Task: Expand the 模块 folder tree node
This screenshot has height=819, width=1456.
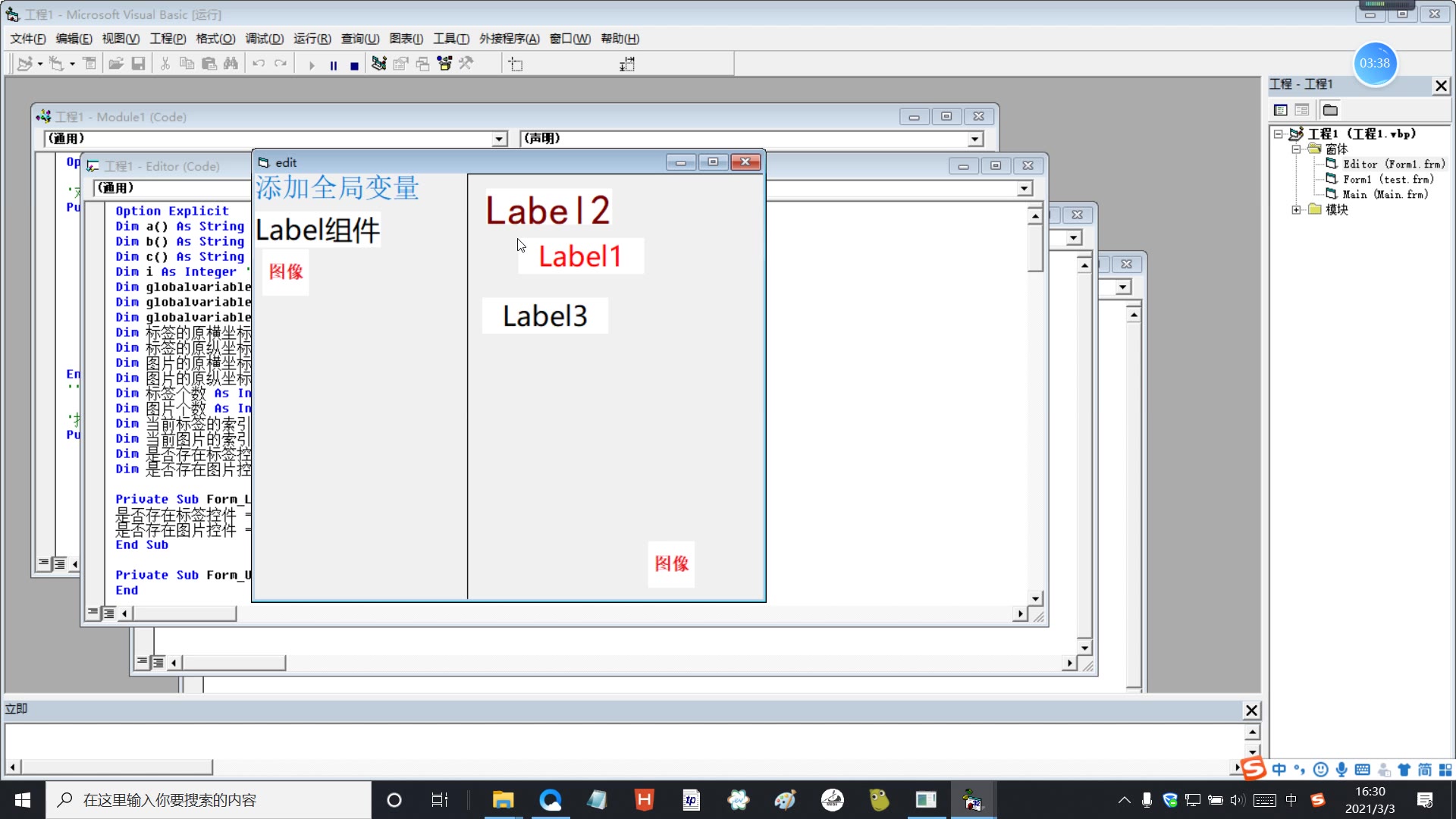Action: (x=1297, y=210)
